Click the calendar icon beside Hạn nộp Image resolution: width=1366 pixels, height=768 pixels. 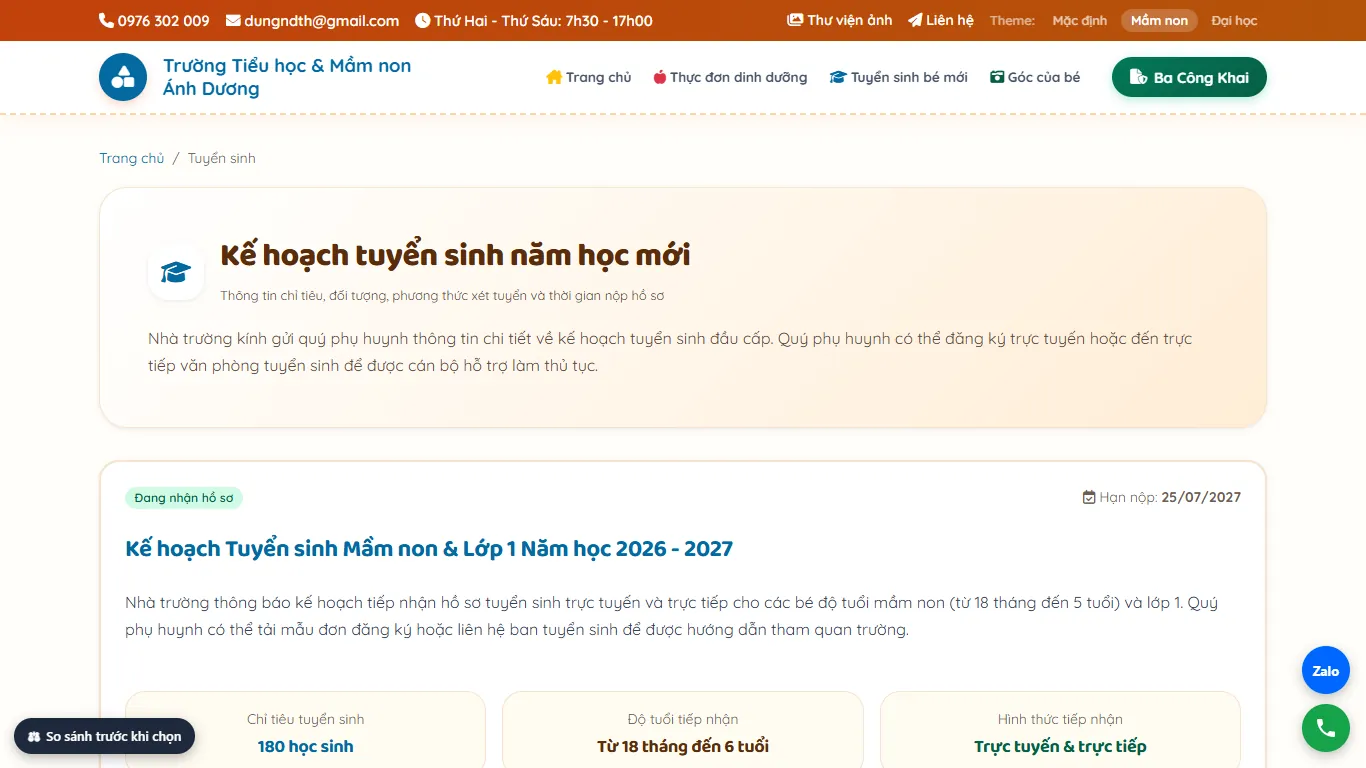coord(1089,497)
